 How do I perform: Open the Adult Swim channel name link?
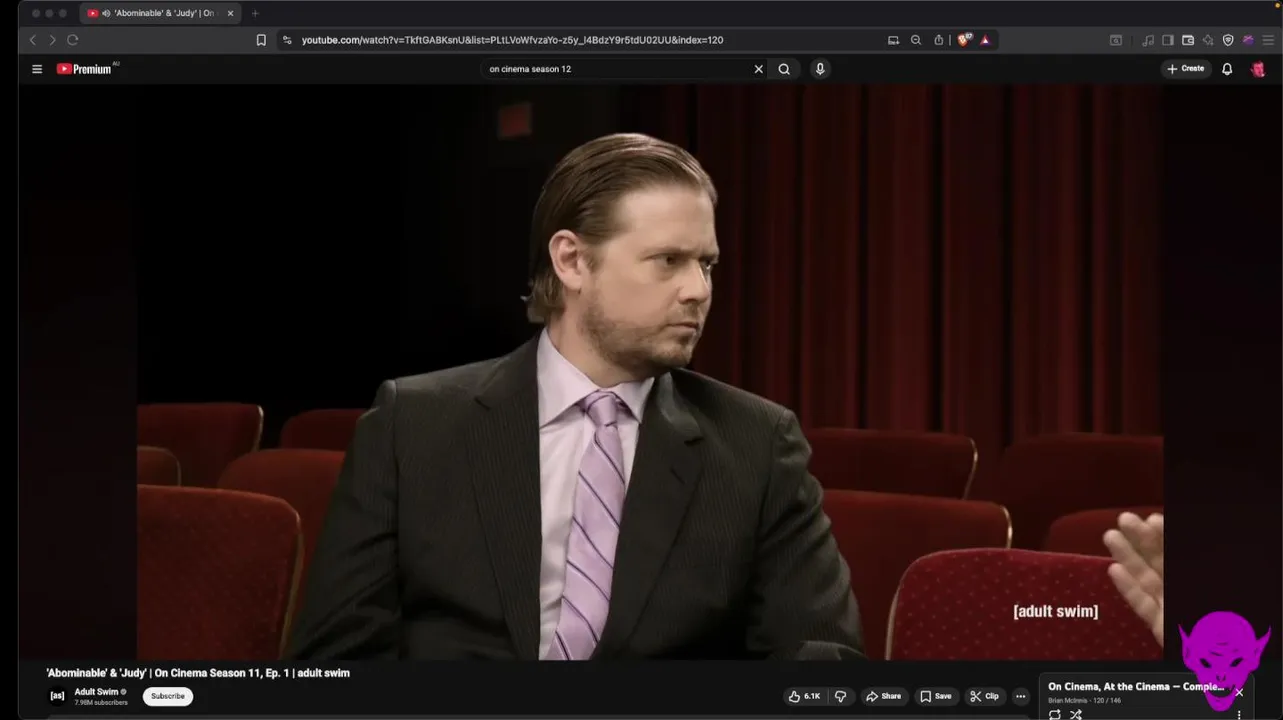click(96, 692)
